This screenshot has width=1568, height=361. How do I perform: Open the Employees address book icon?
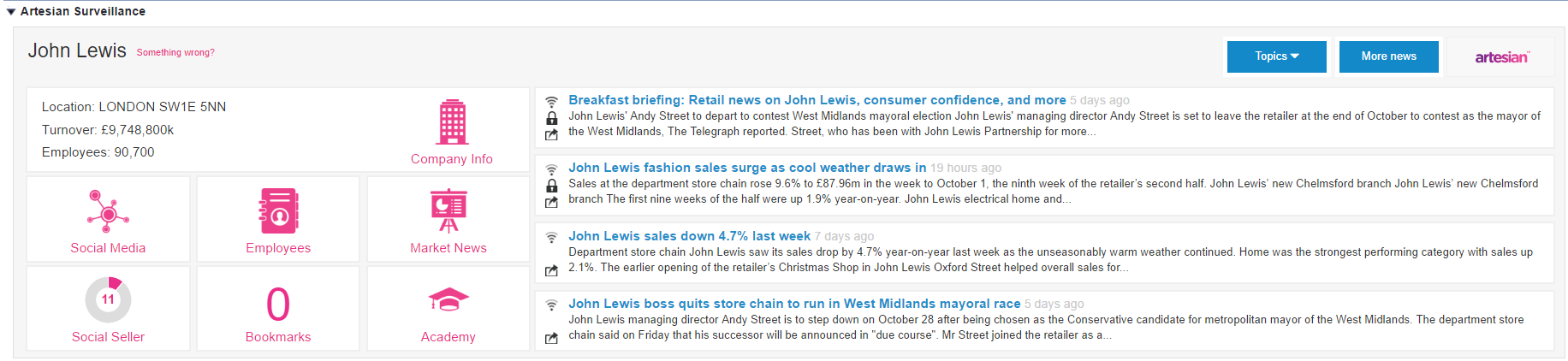278,211
